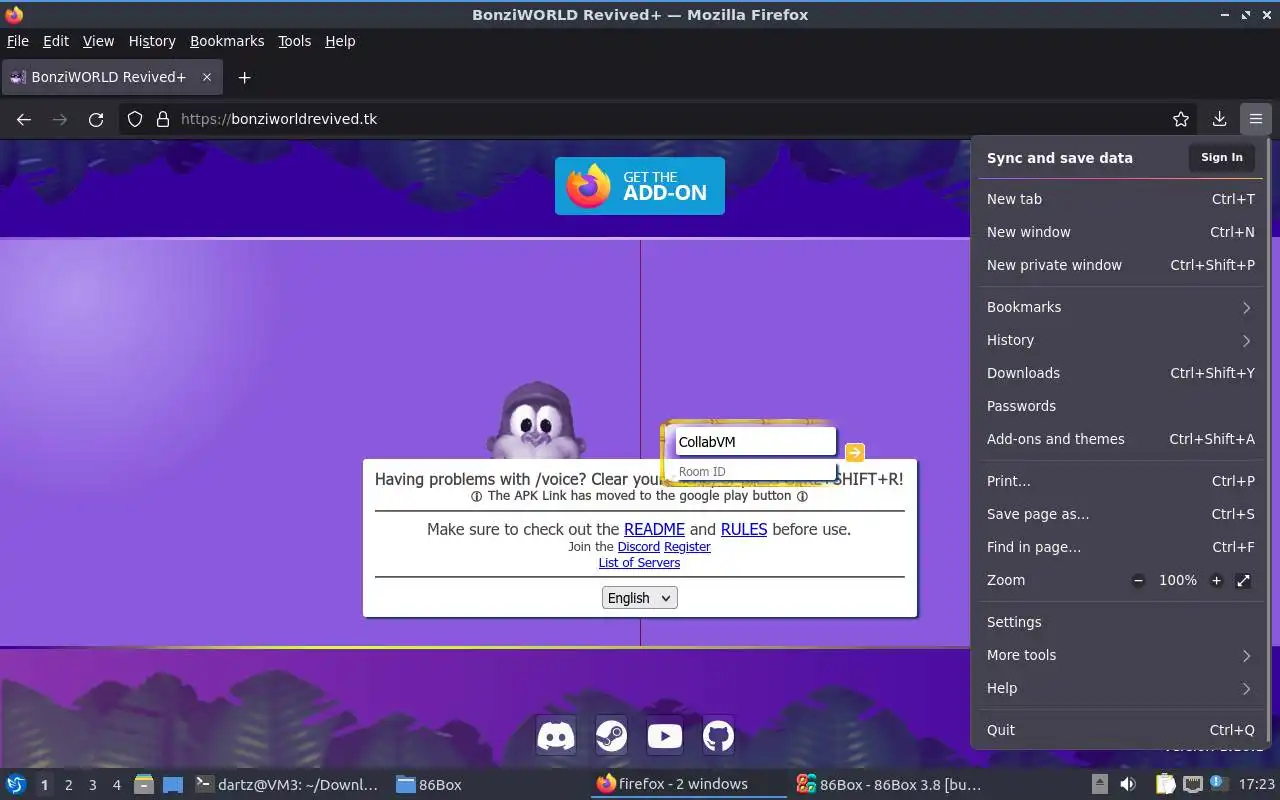This screenshot has height=800, width=1280.
Task: Open the Help menu in menu bar
Action: (340, 41)
